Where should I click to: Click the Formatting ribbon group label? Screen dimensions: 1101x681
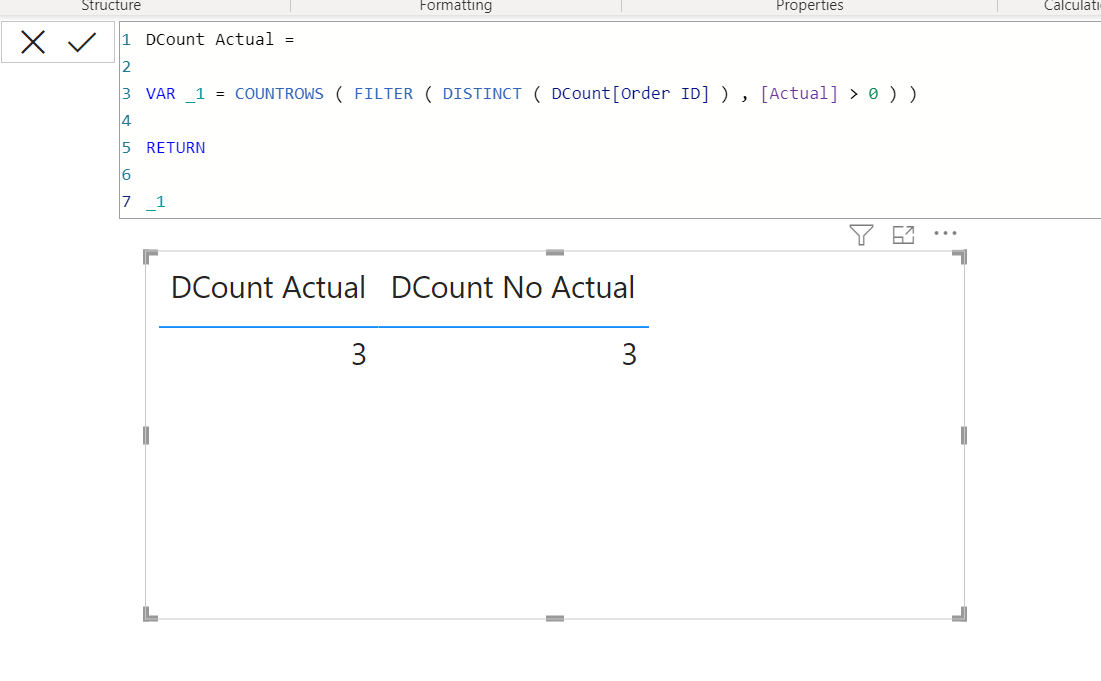[x=456, y=6]
